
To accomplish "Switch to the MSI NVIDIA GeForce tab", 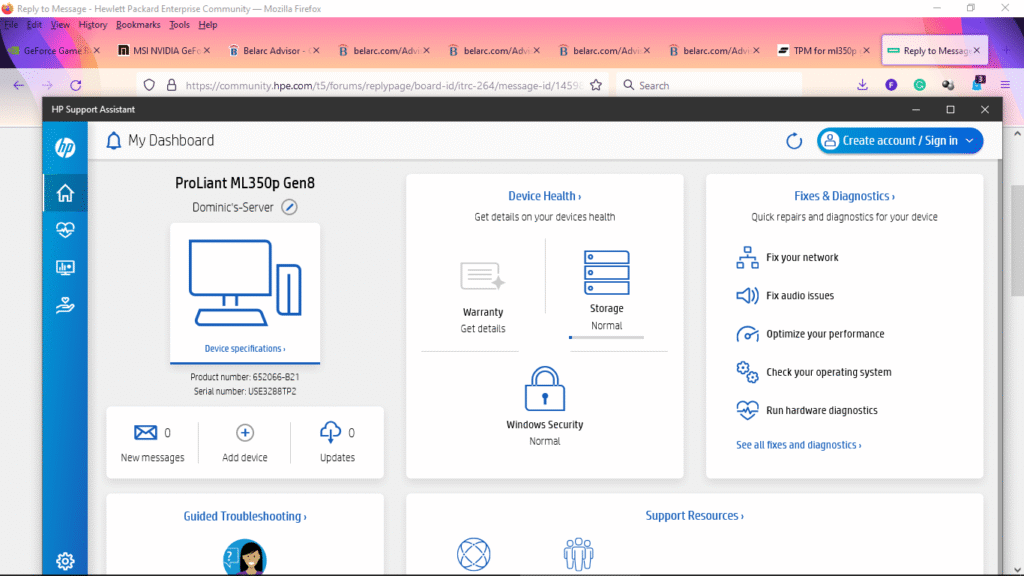I will 163,50.
